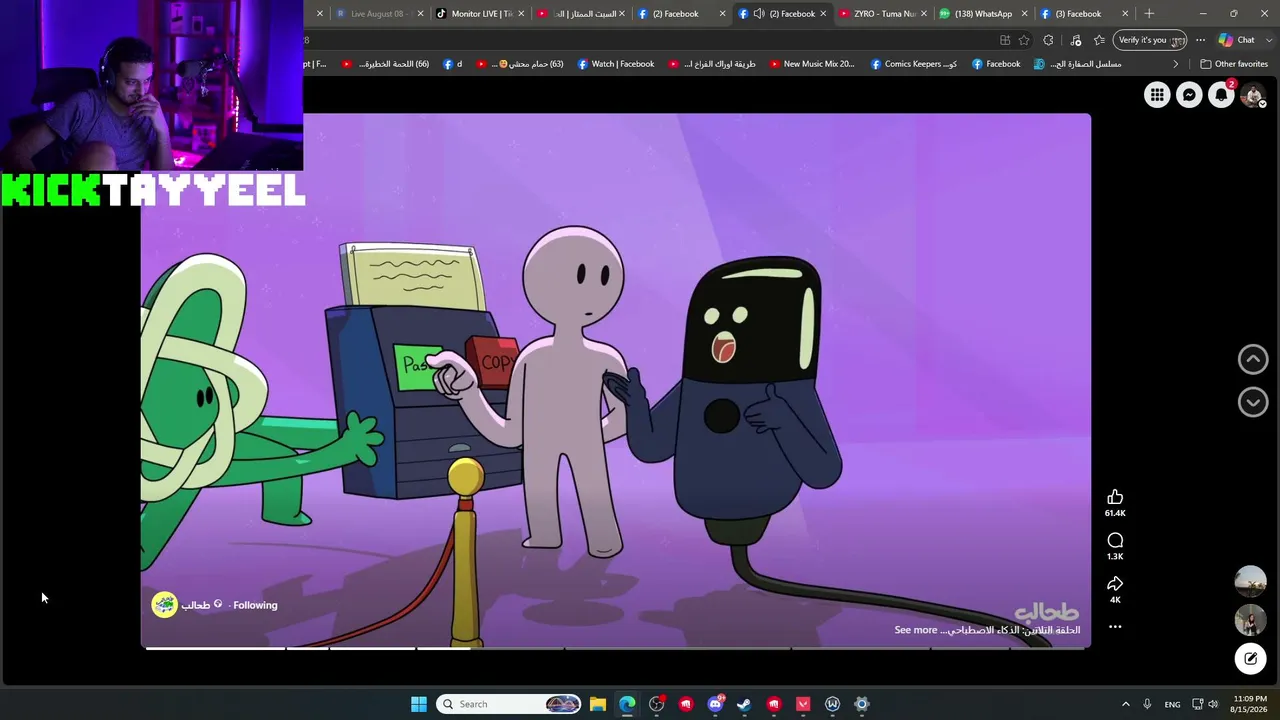This screenshot has width=1280, height=720.
Task: Change the ENG input language
Action: coord(1172,704)
